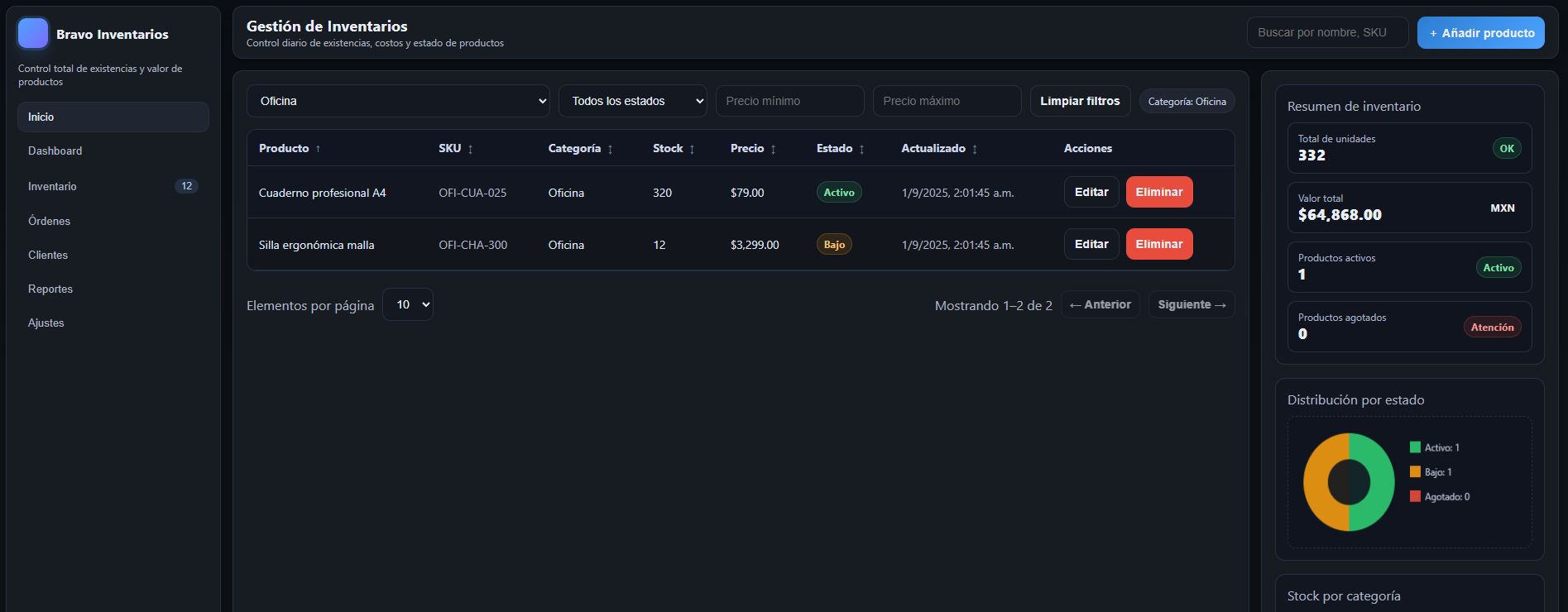
Task: Change elements per page dropdown
Action: (x=407, y=304)
